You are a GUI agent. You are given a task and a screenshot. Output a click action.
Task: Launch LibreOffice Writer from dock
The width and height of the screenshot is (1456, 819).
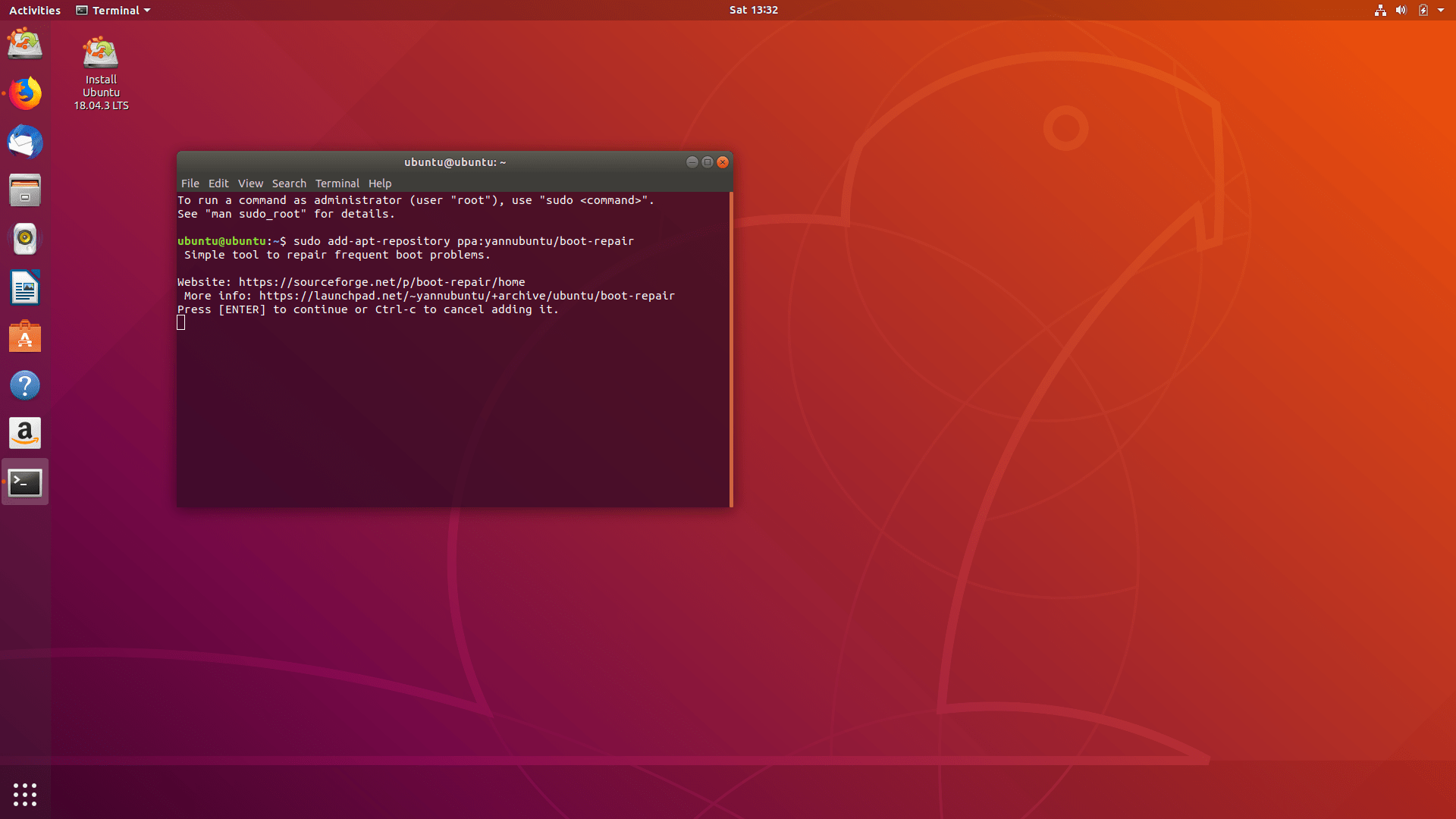(25, 288)
